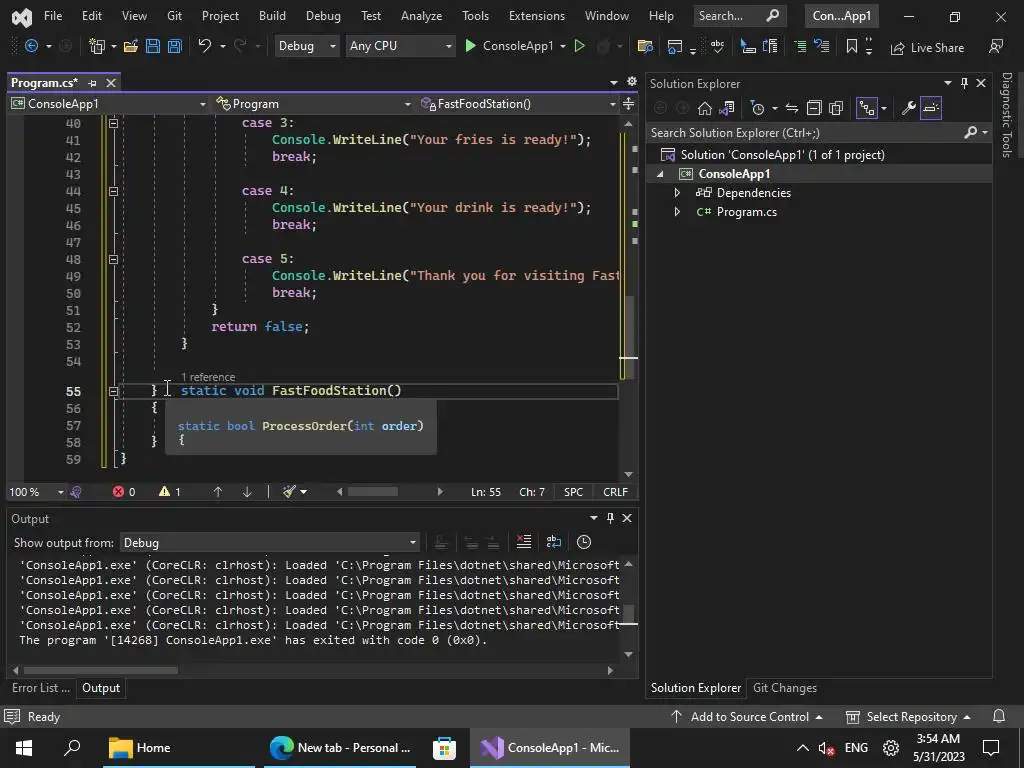1024x768 pixels.
Task: Toggle word wrap in Output window
Action: [x=553, y=542]
